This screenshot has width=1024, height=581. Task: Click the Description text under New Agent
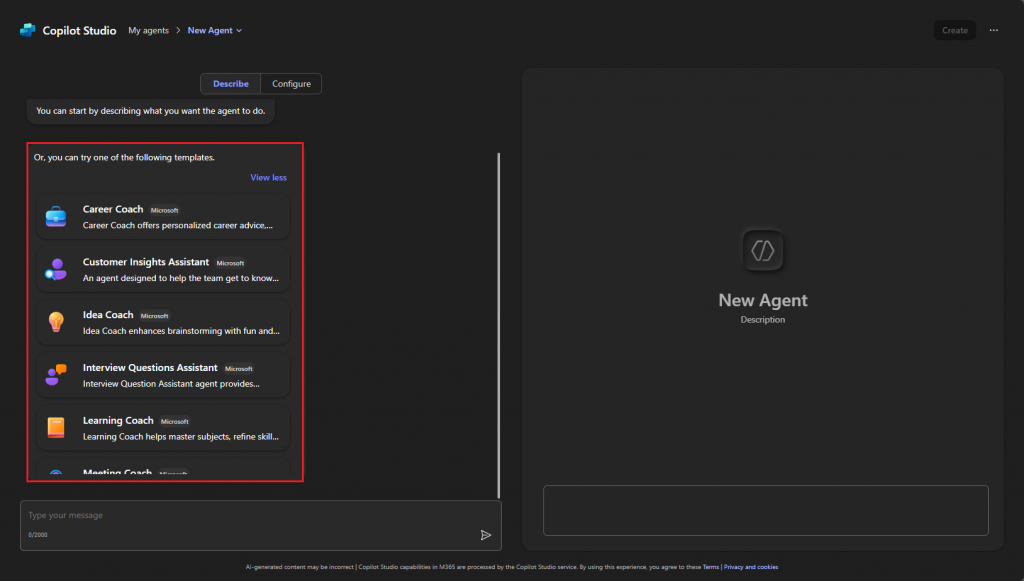(x=763, y=320)
